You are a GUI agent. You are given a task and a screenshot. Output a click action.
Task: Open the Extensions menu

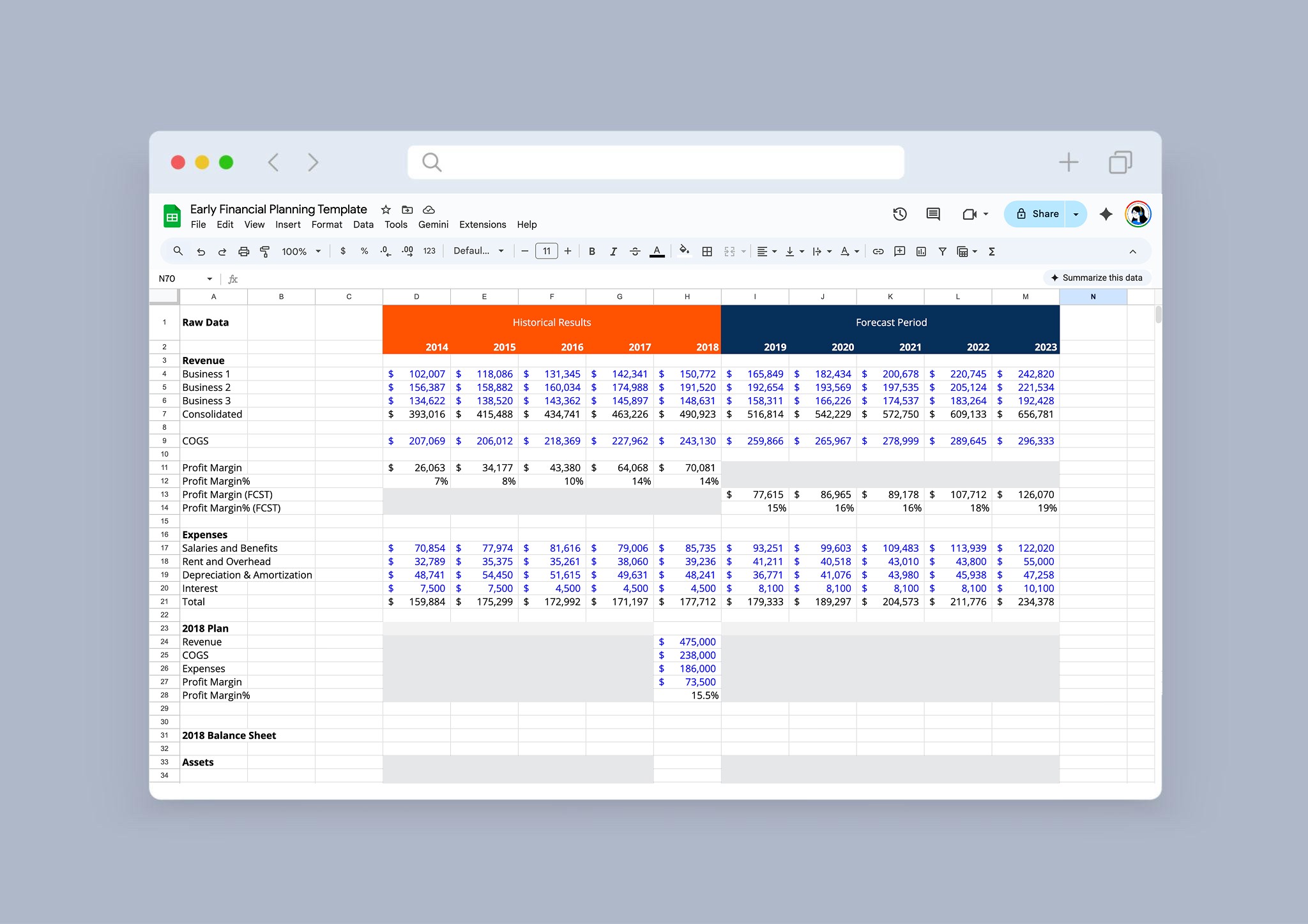pyautogui.click(x=482, y=225)
